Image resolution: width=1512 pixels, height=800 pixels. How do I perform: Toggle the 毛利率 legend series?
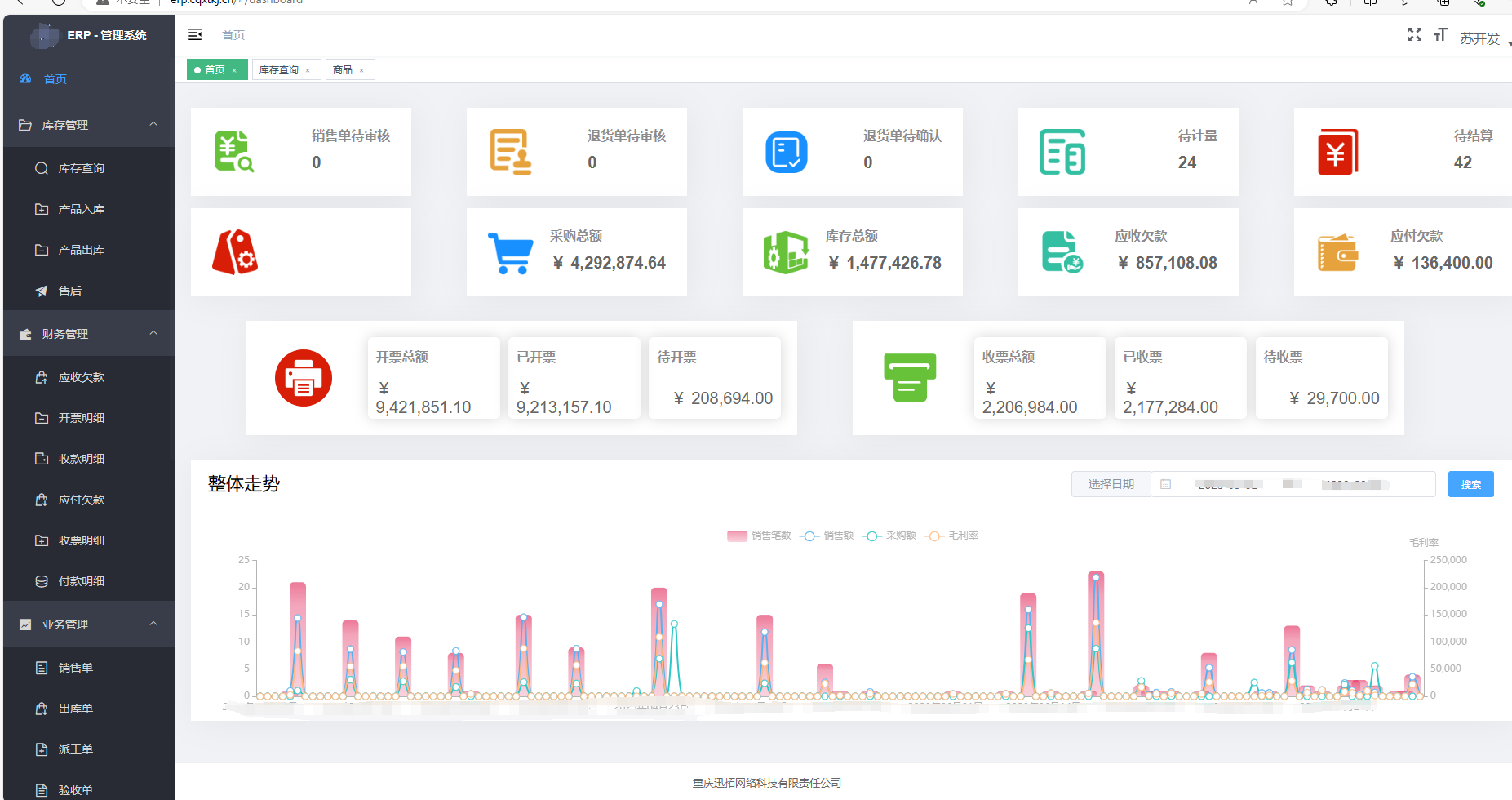click(951, 536)
